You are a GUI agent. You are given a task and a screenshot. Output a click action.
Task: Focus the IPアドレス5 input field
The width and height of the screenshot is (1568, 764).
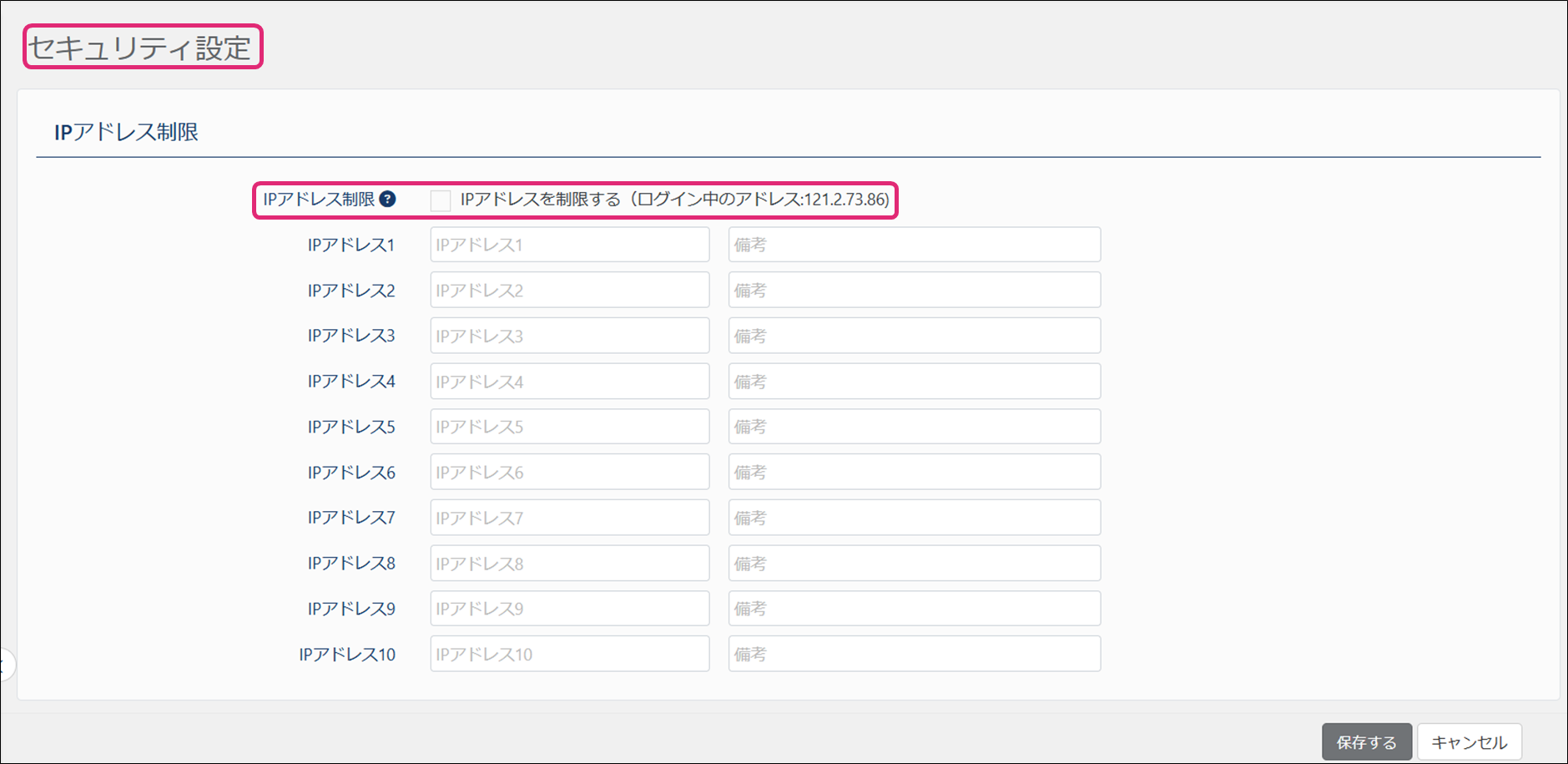569,427
